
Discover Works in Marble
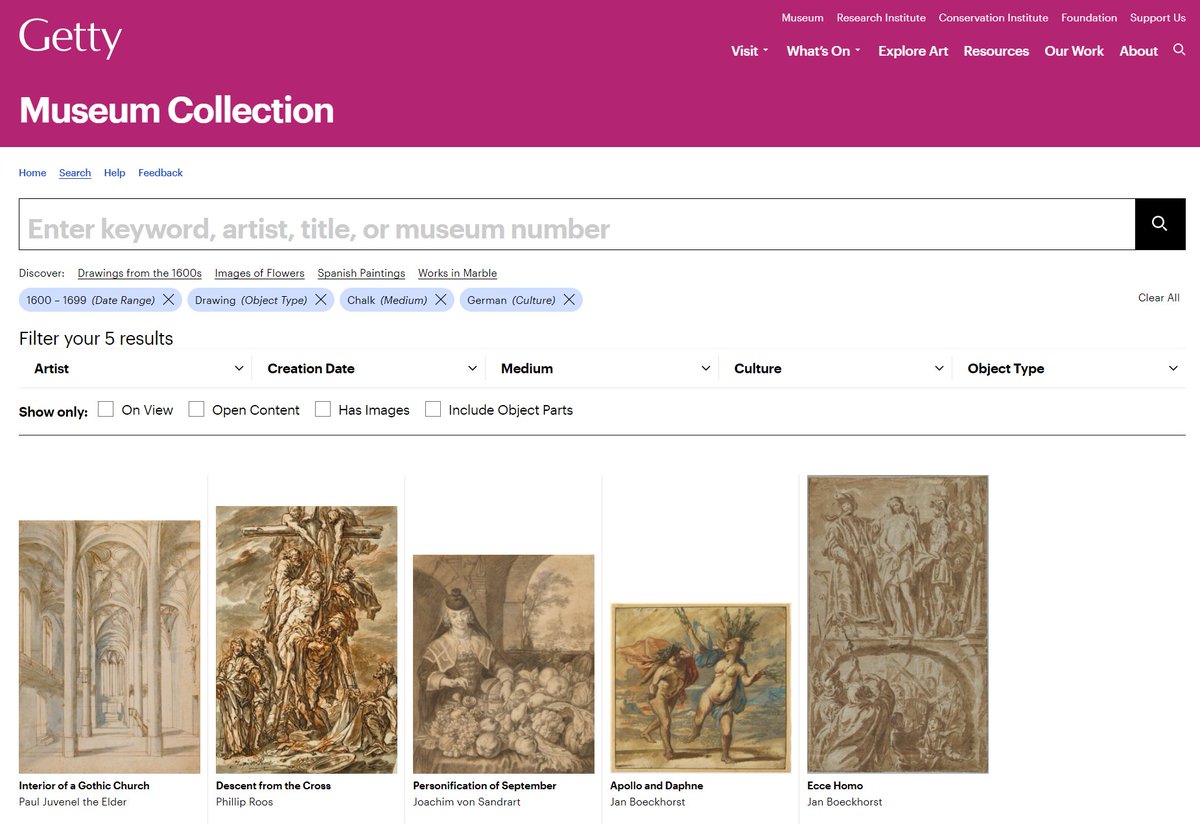[x=458, y=273]
